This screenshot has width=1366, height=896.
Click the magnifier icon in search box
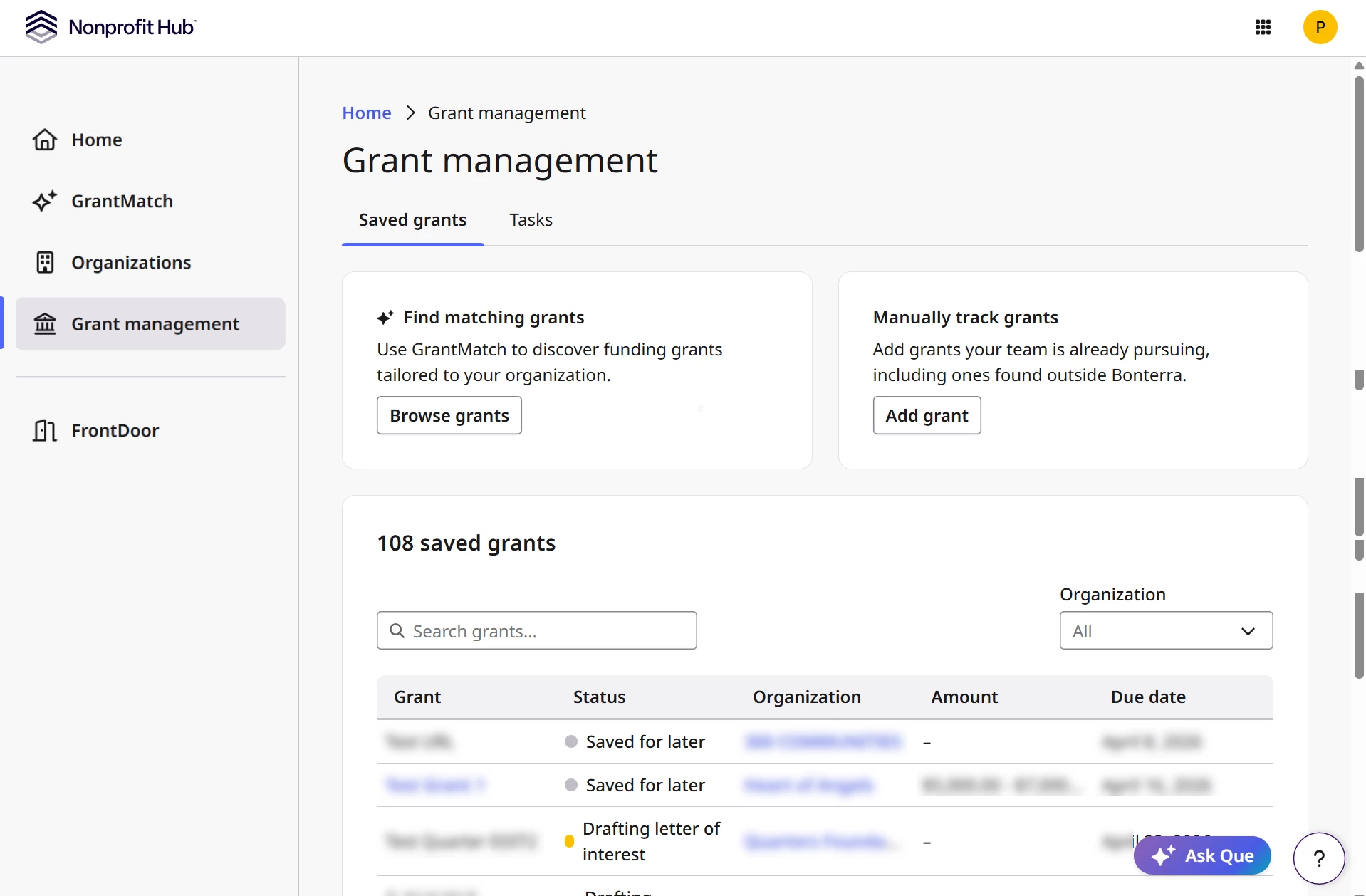[397, 631]
